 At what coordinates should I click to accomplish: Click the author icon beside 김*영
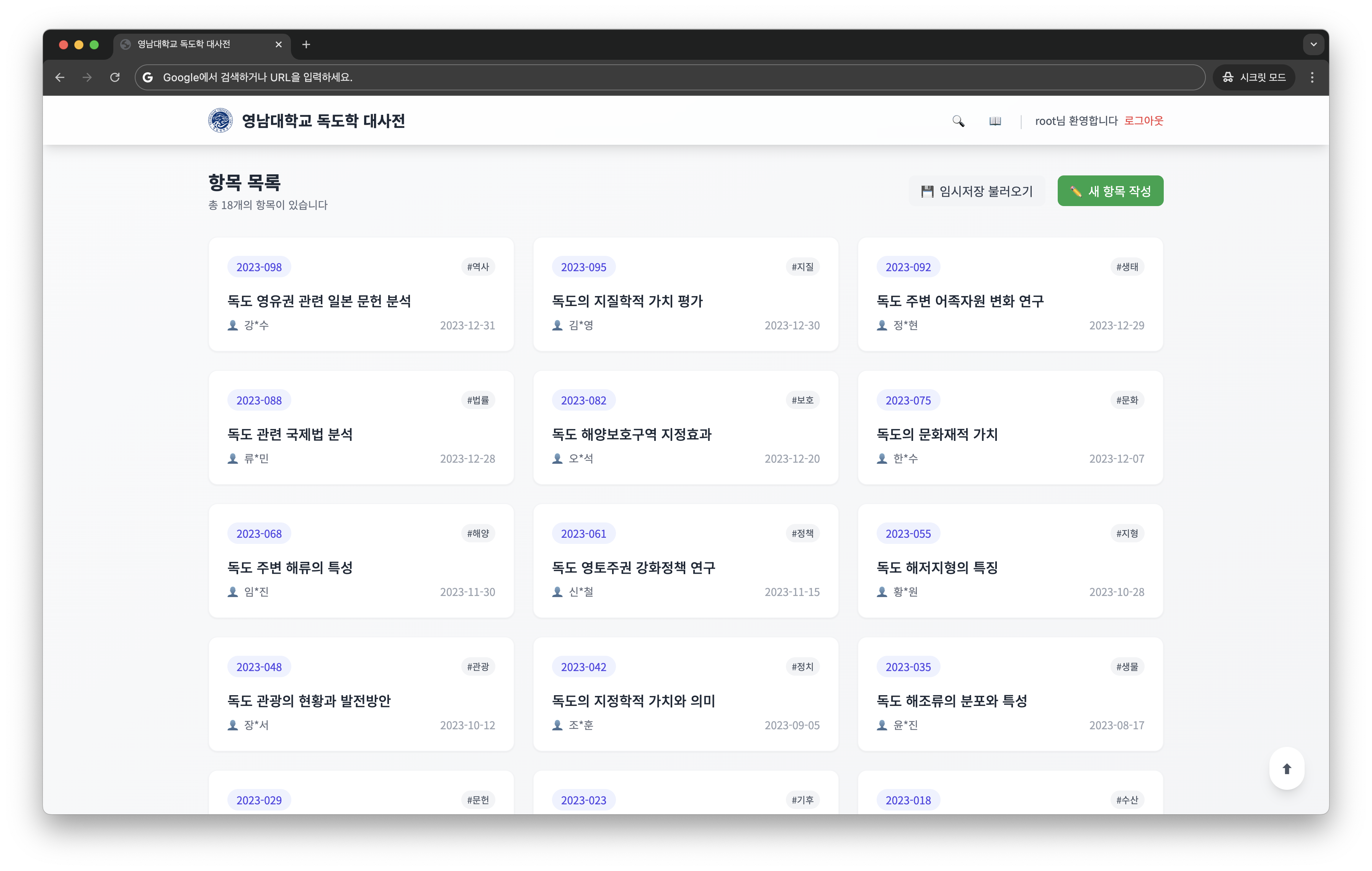pos(557,326)
